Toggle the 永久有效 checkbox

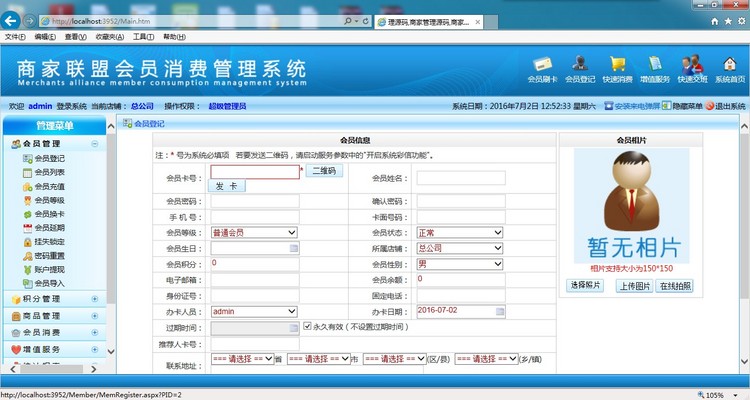tap(308, 326)
